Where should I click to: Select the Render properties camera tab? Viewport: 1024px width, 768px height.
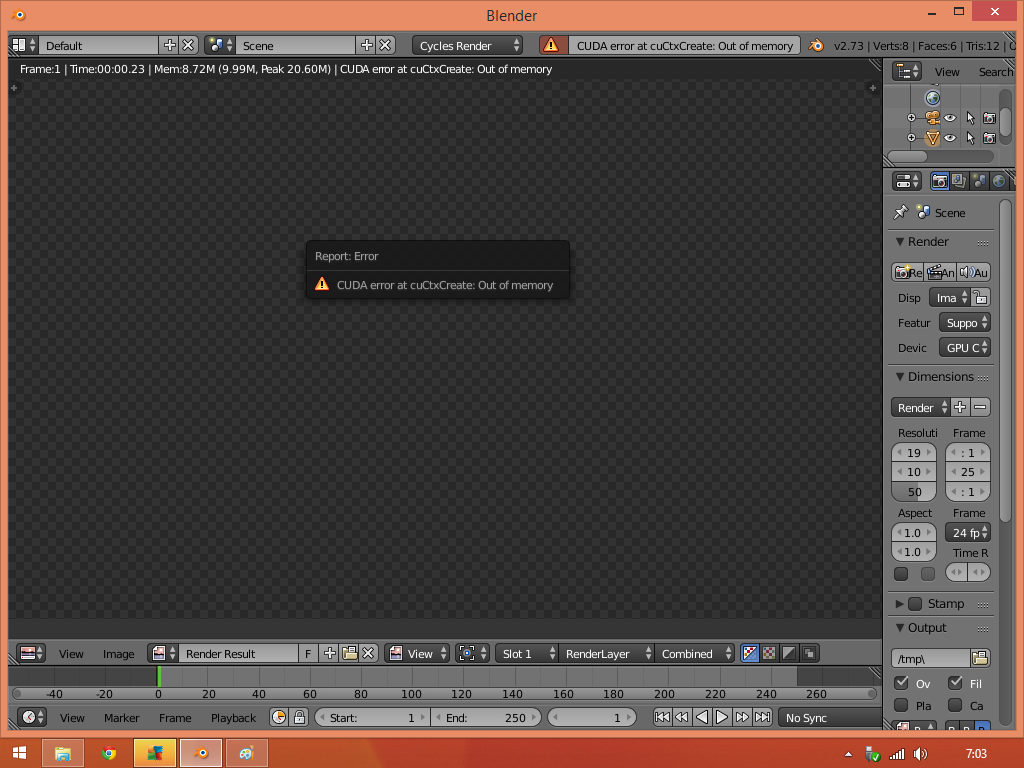(940, 181)
